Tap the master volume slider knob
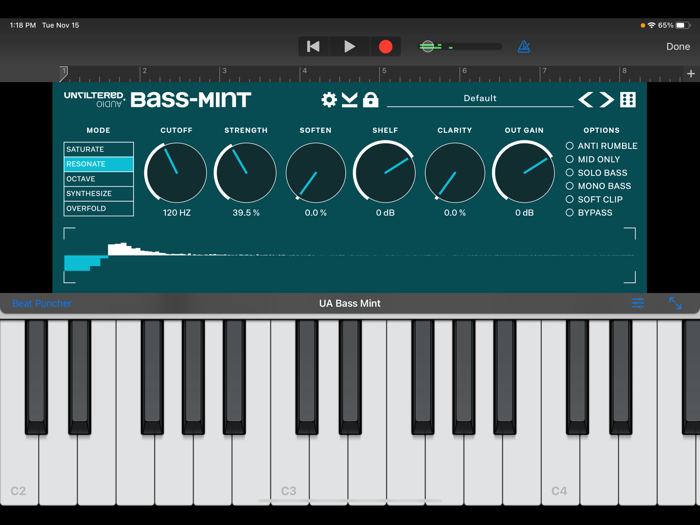 pos(427,46)
